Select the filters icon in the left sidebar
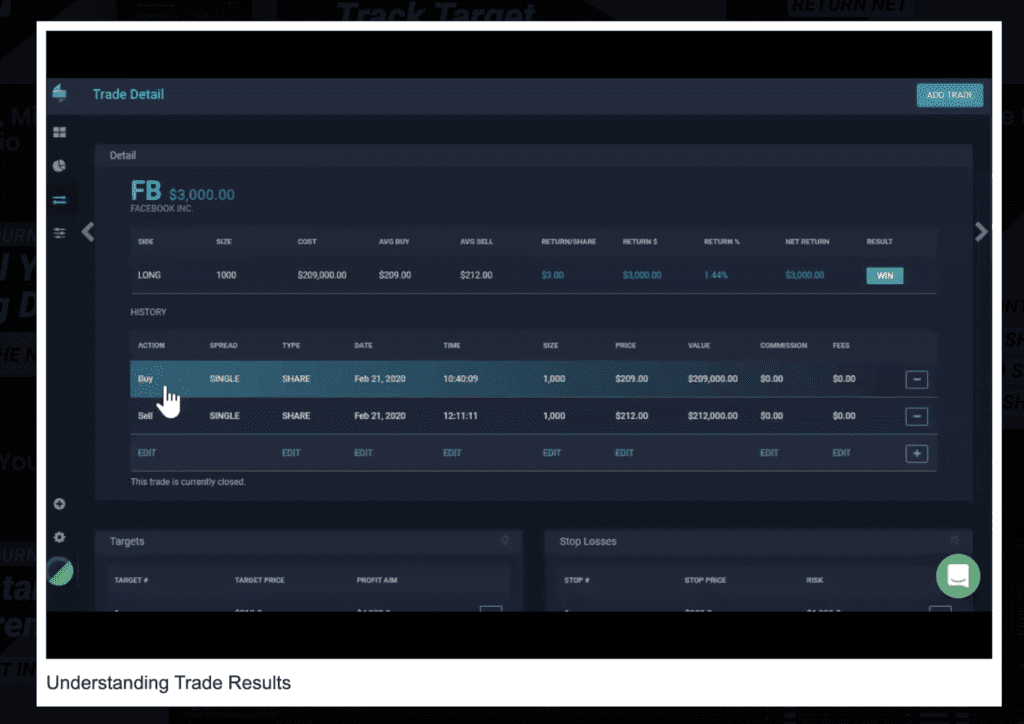Image resolution: width=1024 pixels, height=724 pixels. [59, 232]
